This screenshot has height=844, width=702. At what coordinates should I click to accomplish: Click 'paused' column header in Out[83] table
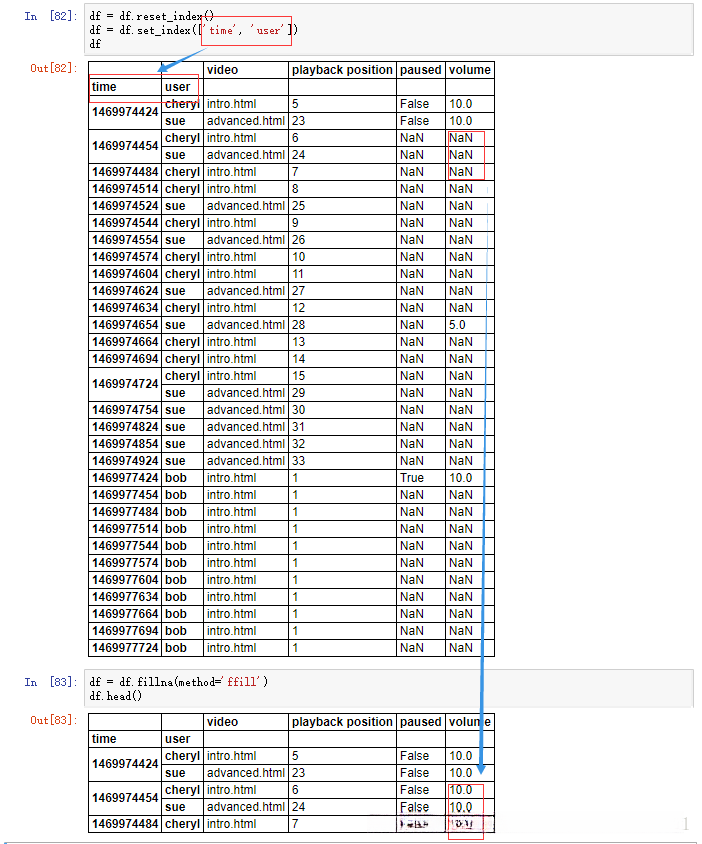coord(420,722)
